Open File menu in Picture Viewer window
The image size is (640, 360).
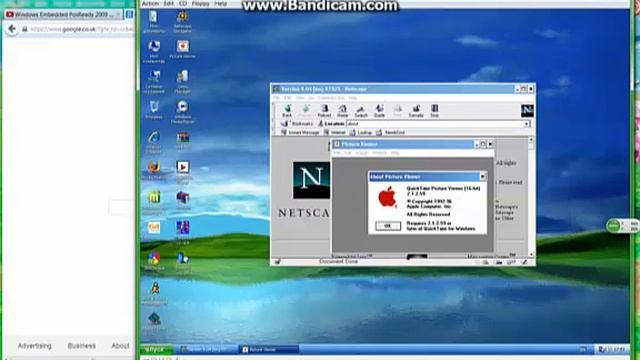[x=337, y=153]
